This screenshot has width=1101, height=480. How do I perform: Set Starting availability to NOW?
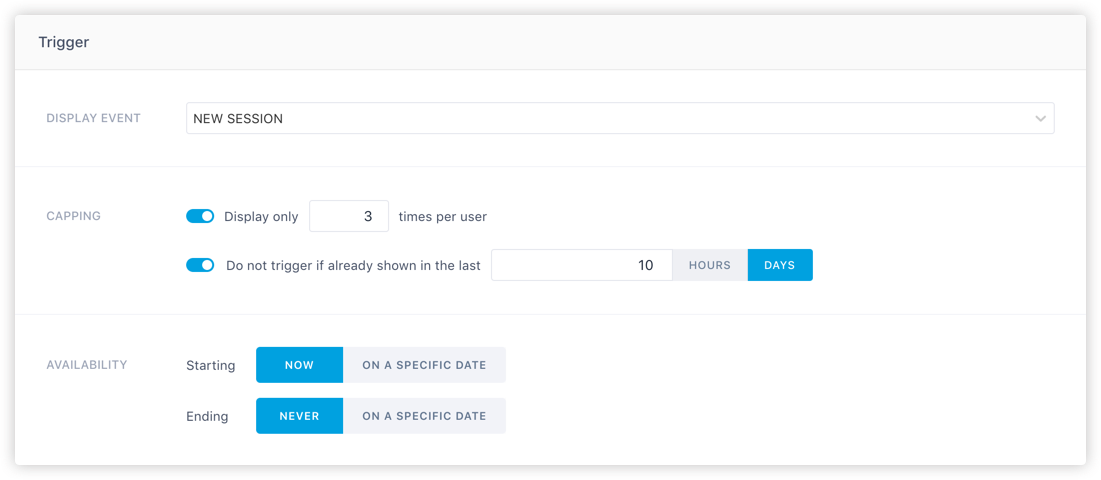pyautogui.click(x=300, y=365)
